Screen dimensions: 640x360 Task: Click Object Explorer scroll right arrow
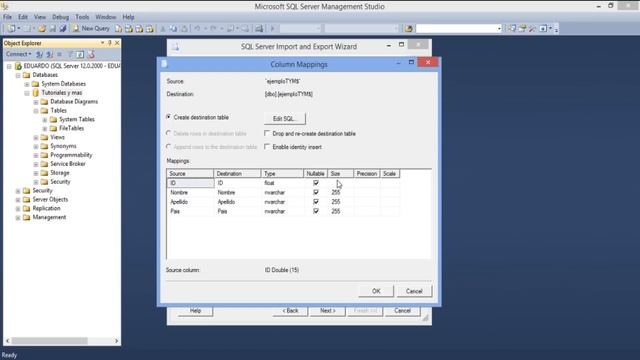coord(116,341)
